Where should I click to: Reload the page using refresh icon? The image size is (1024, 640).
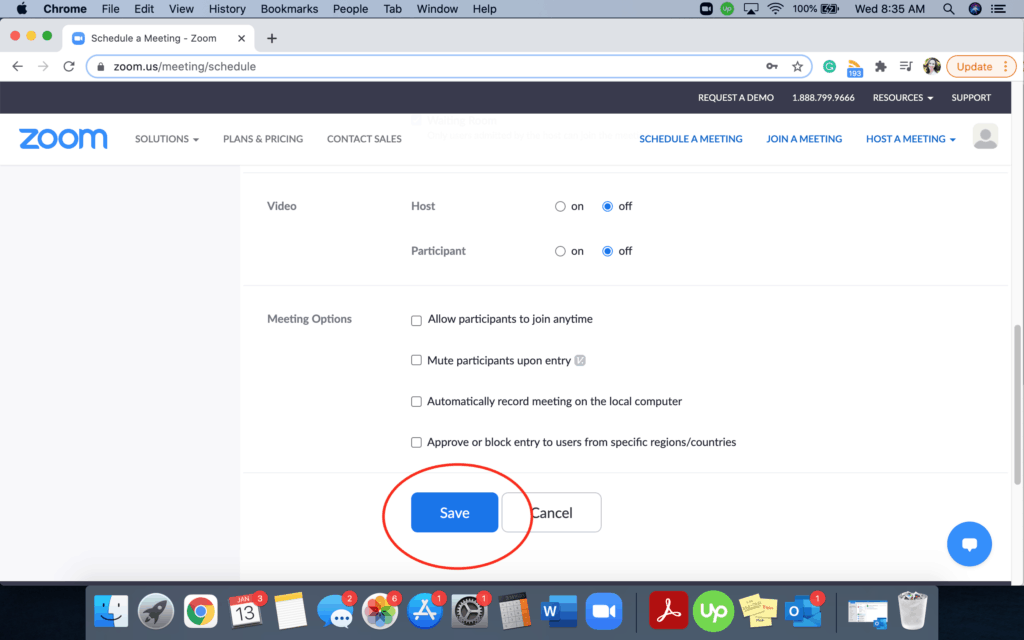[69, 67]
